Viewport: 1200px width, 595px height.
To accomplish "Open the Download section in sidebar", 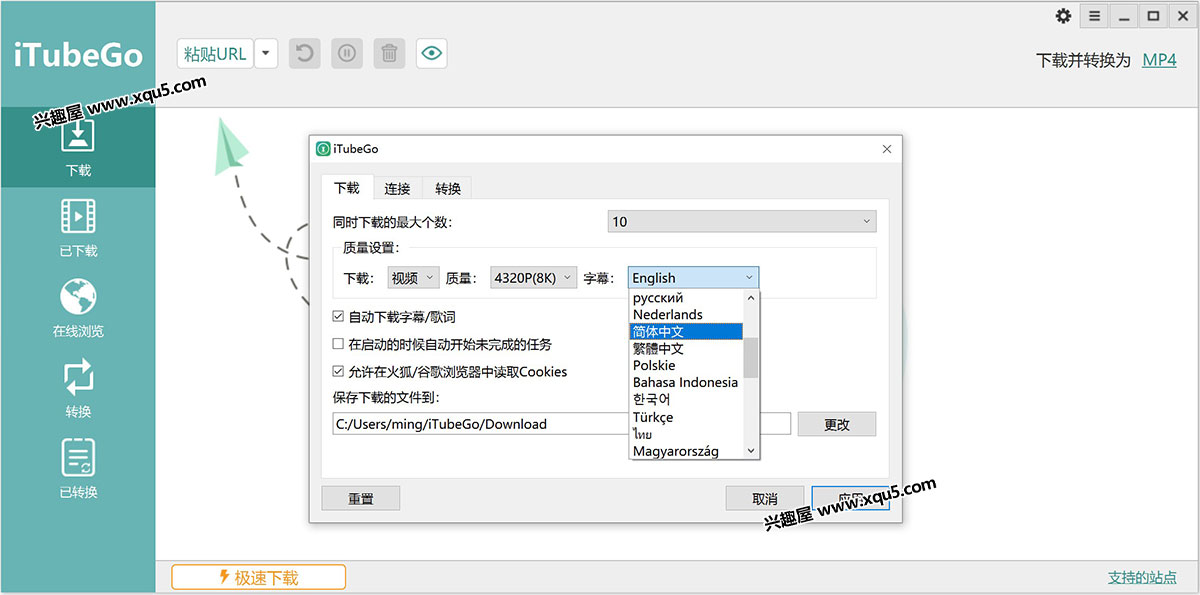I will tap(78, 145).
